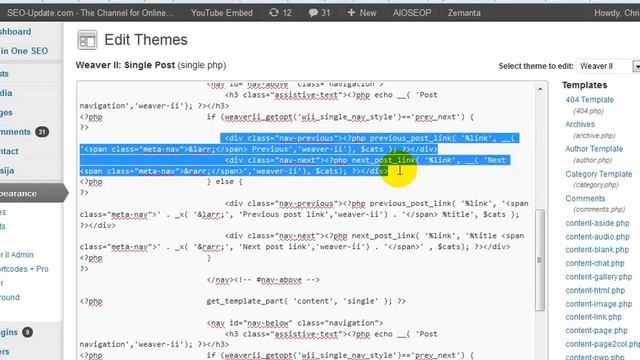Image resolution: width=640 pixels, height=360 pixels.
Task: Click the code editor scrollbar thumb
Action: pos(540,260)
